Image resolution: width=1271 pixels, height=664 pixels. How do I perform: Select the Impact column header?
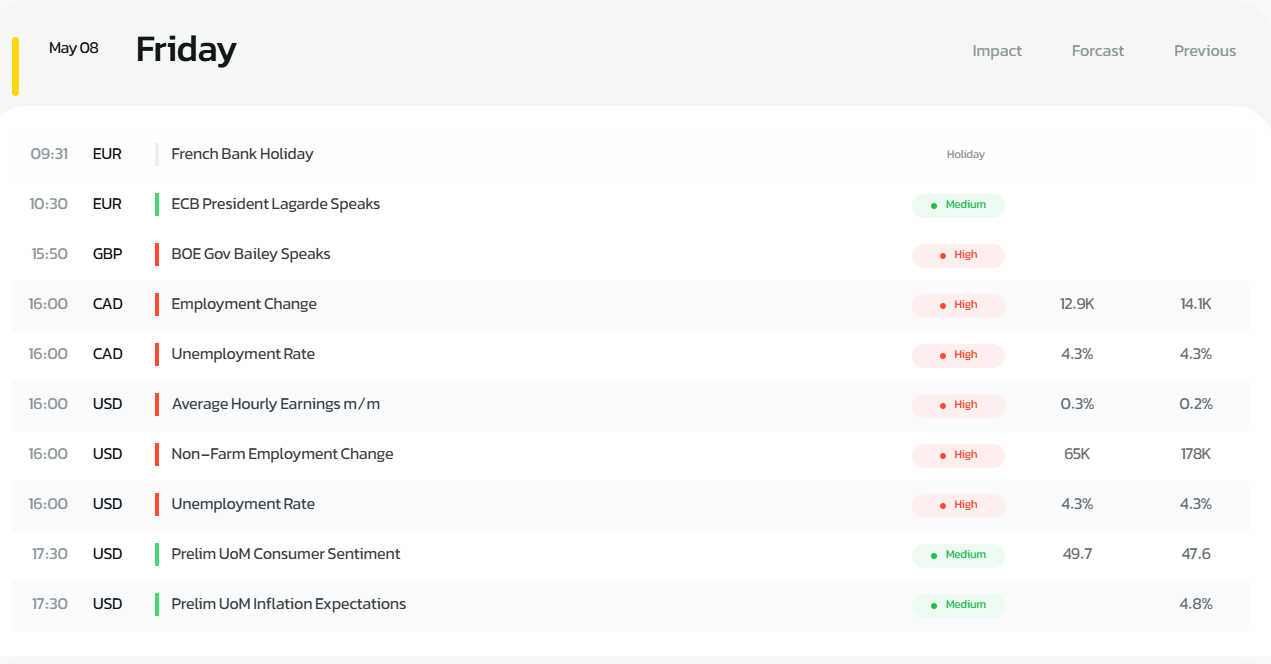coord(997,51)
